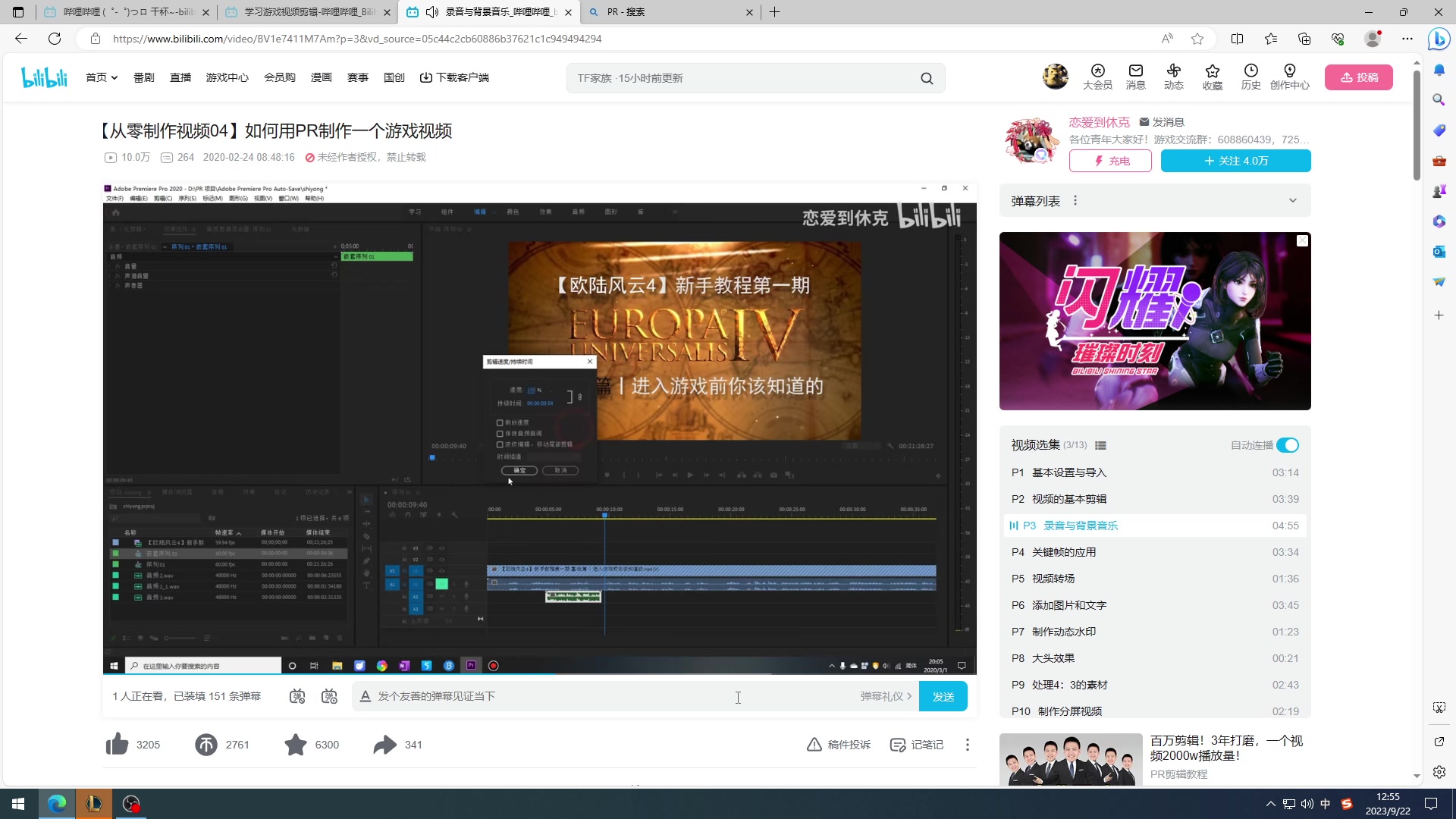Open 漫画 navigation item
The width and height of the screenshot is (1456, 819).
point(322,77)
